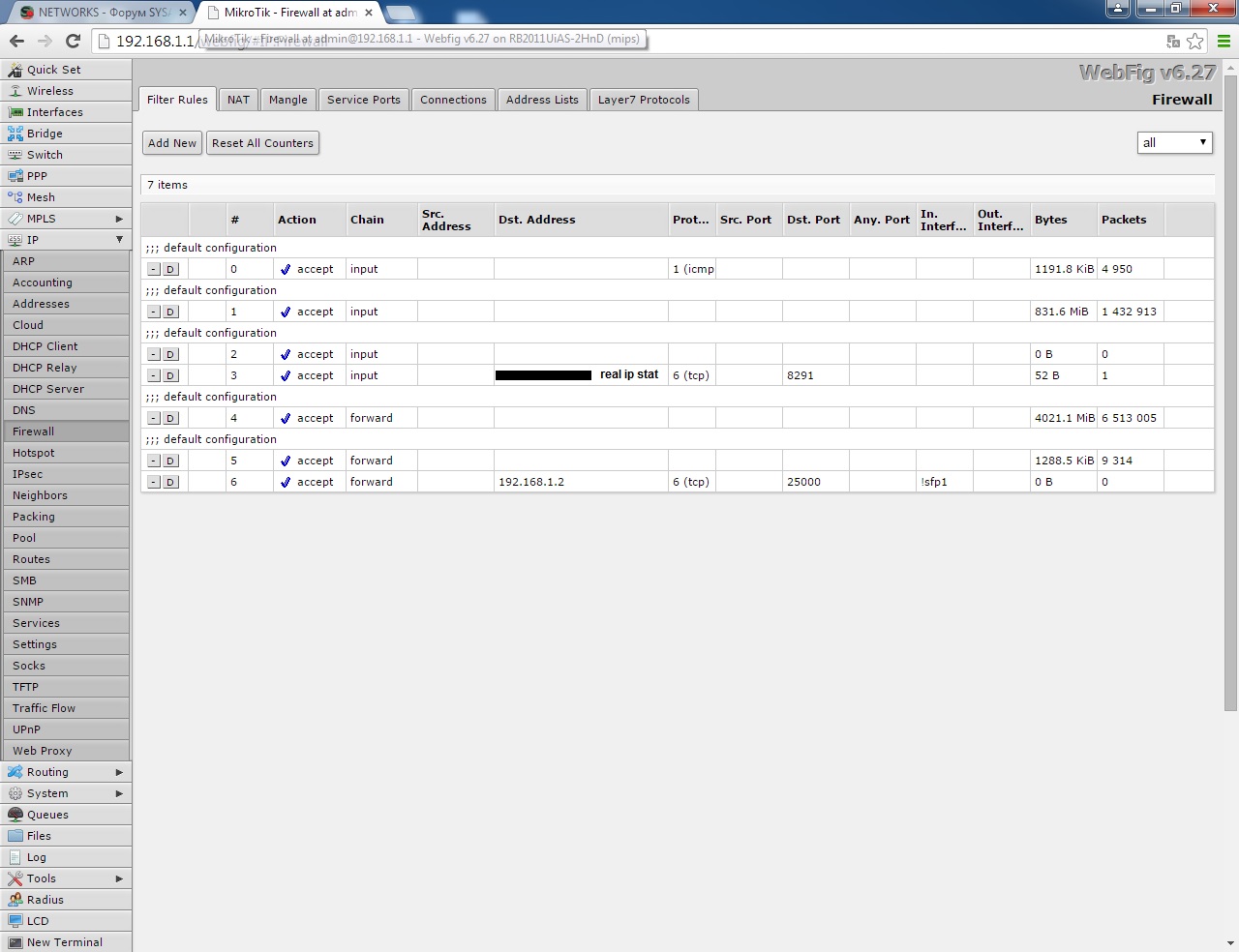
Task: Remove rule 3 with its minus button
Action: pos(154,375)
